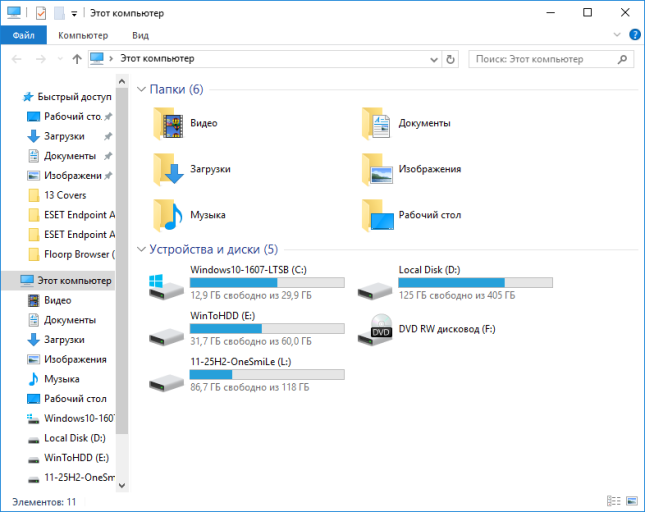Click the sidebar scrollbar down arrow
Image resolution: width=645 pixels, height=512 pixels.
[x=122, y=486]
